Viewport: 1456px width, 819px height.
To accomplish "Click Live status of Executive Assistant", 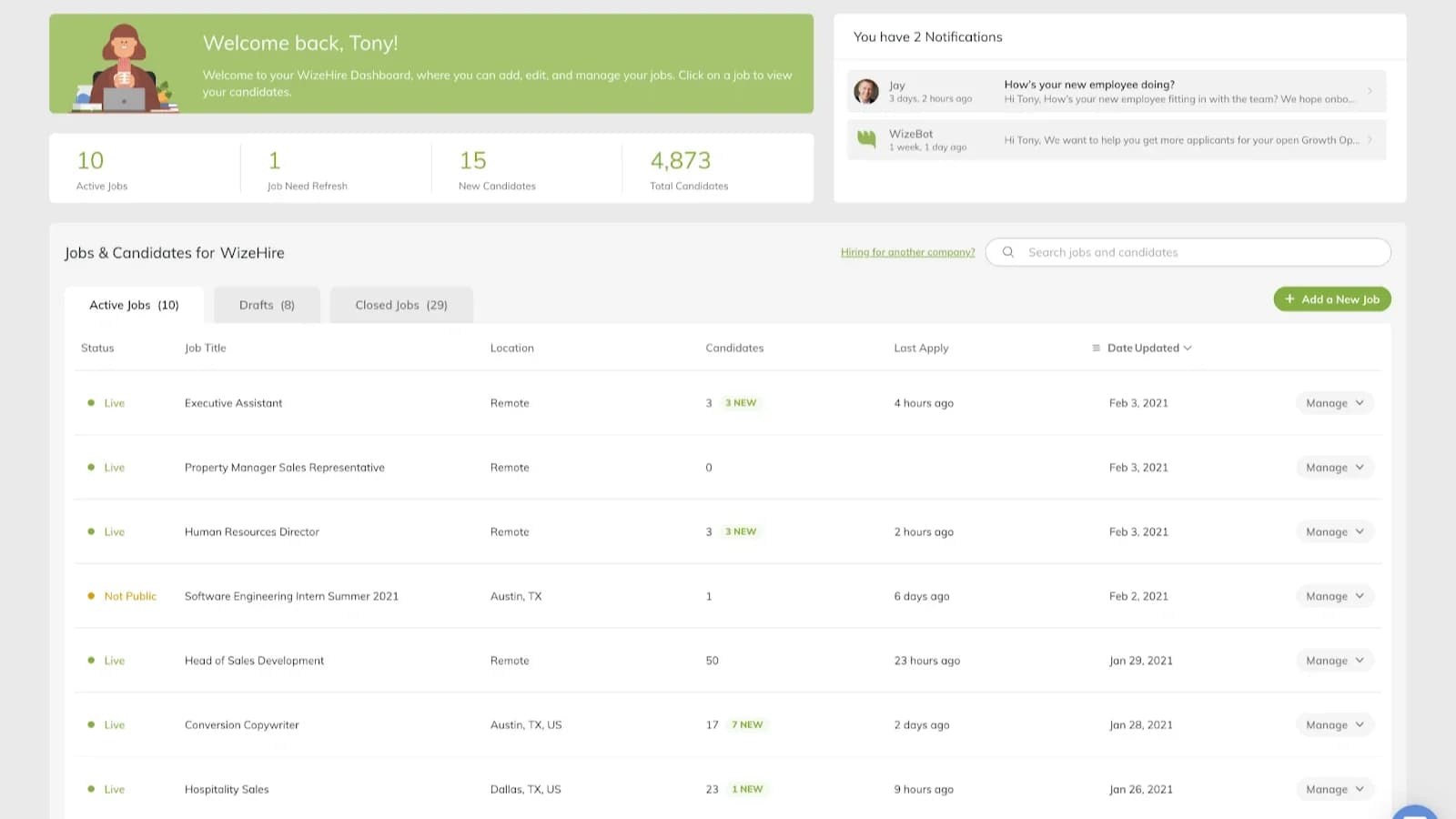I will click(114, 403).
